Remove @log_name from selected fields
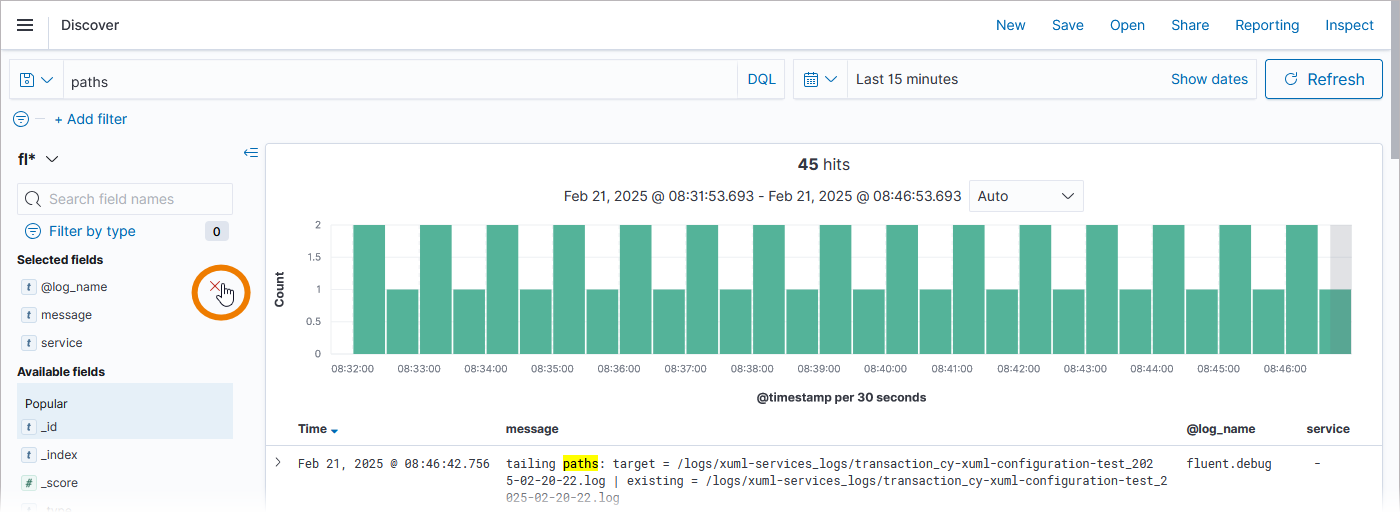The width and height of the screenshot is (1400, 513). 215,287
